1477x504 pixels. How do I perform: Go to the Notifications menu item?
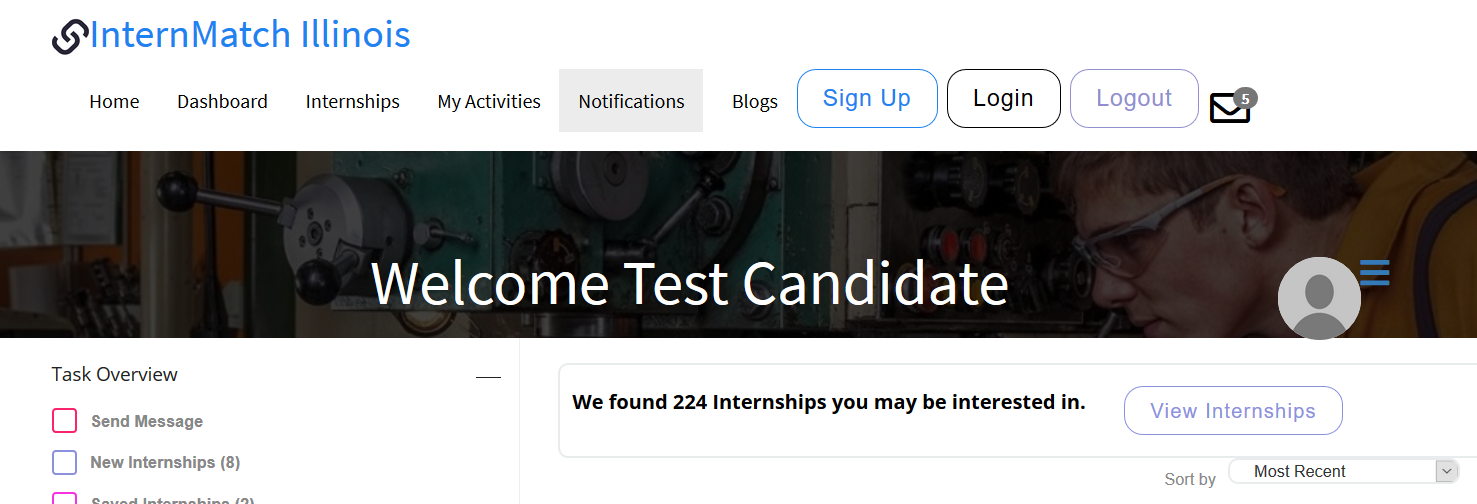(x=631, y=101)
